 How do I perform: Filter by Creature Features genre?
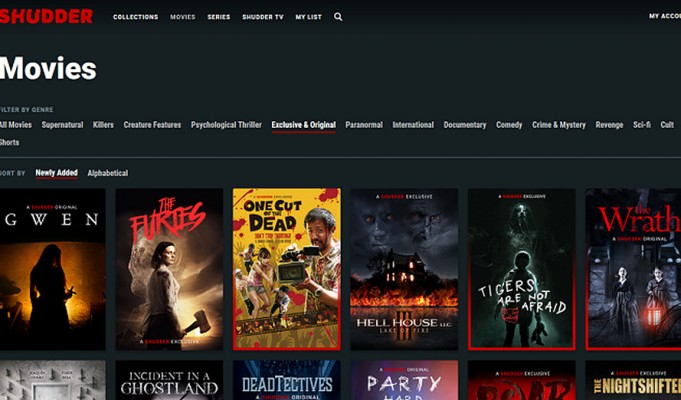point(152,125)
